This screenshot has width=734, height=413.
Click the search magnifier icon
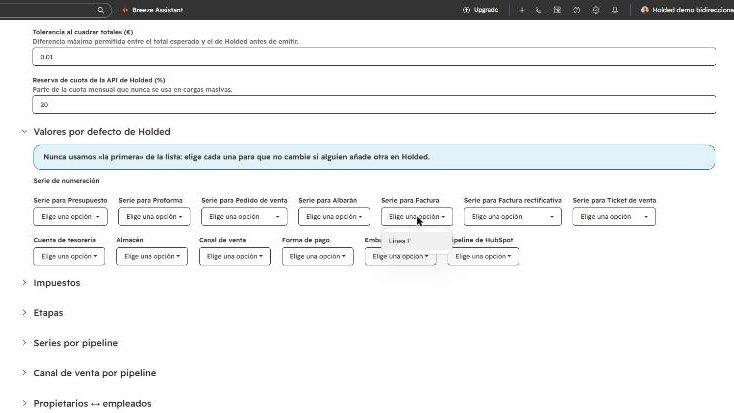pyautogui.click(x=100, y=10)
